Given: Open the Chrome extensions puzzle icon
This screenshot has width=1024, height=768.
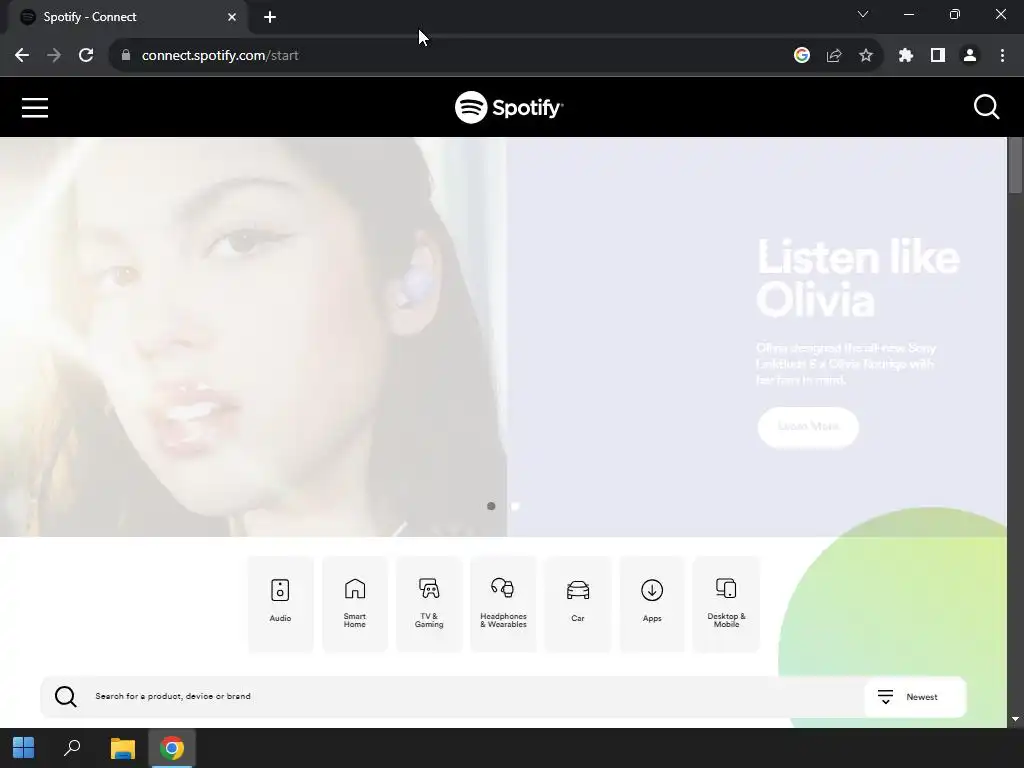Looking at the screenshot, I should click(x=905, y=56).
